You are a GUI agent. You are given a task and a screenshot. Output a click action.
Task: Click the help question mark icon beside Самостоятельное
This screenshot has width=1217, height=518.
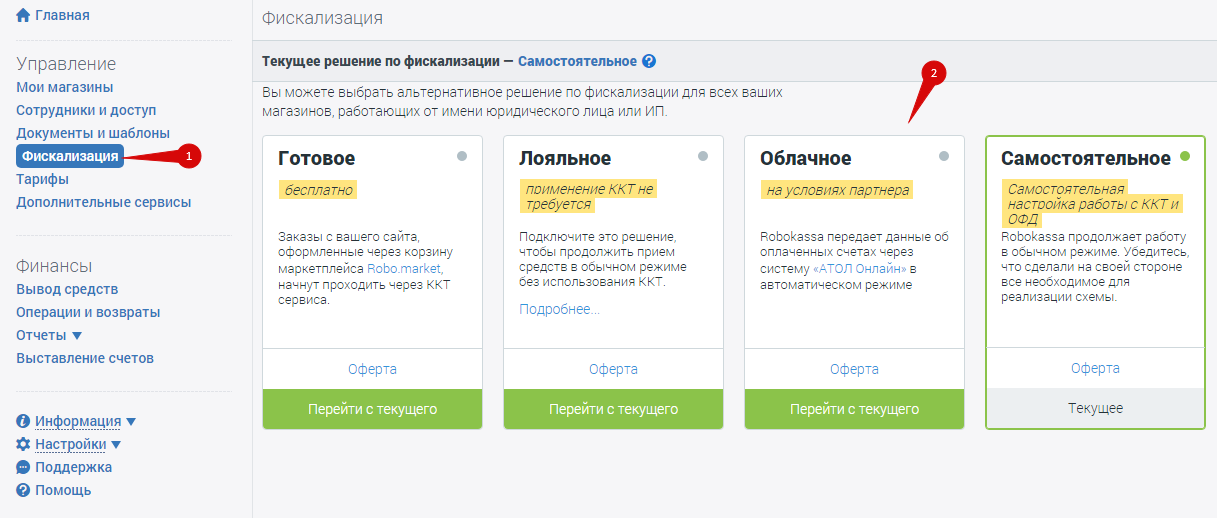click(649, 61)
